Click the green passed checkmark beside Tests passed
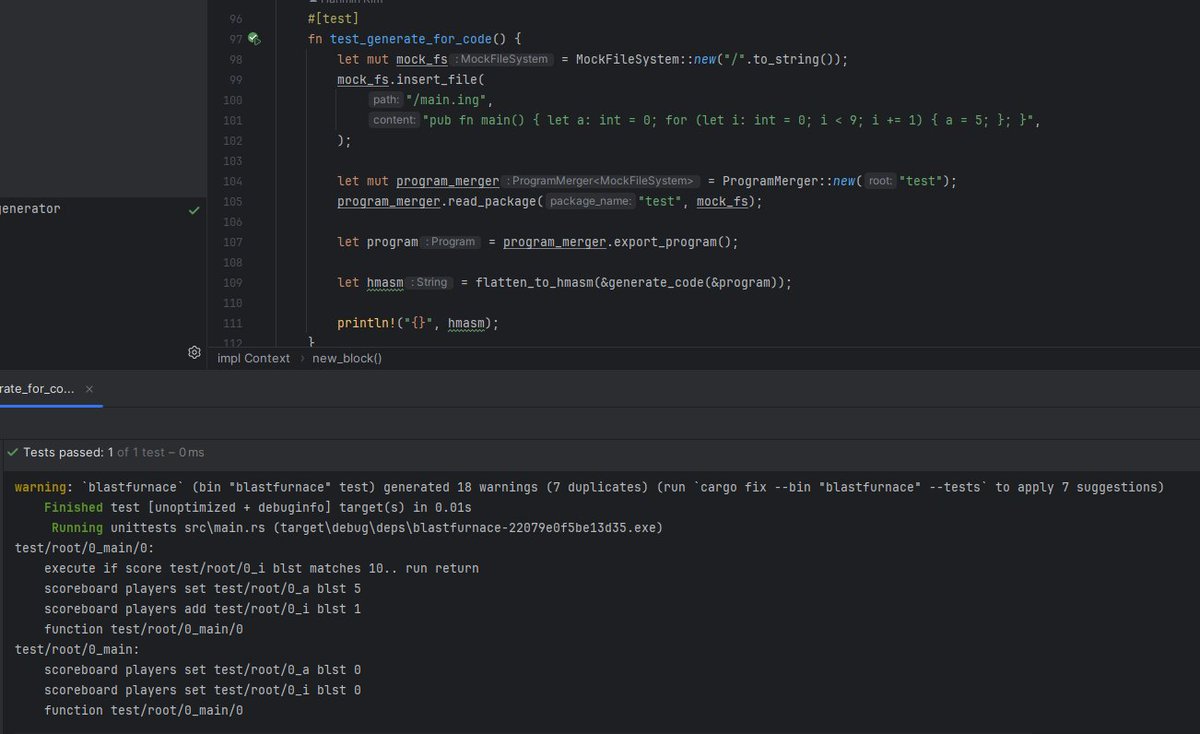The width and height of the screenshot is (1200, 734). [x=13, y=453]
